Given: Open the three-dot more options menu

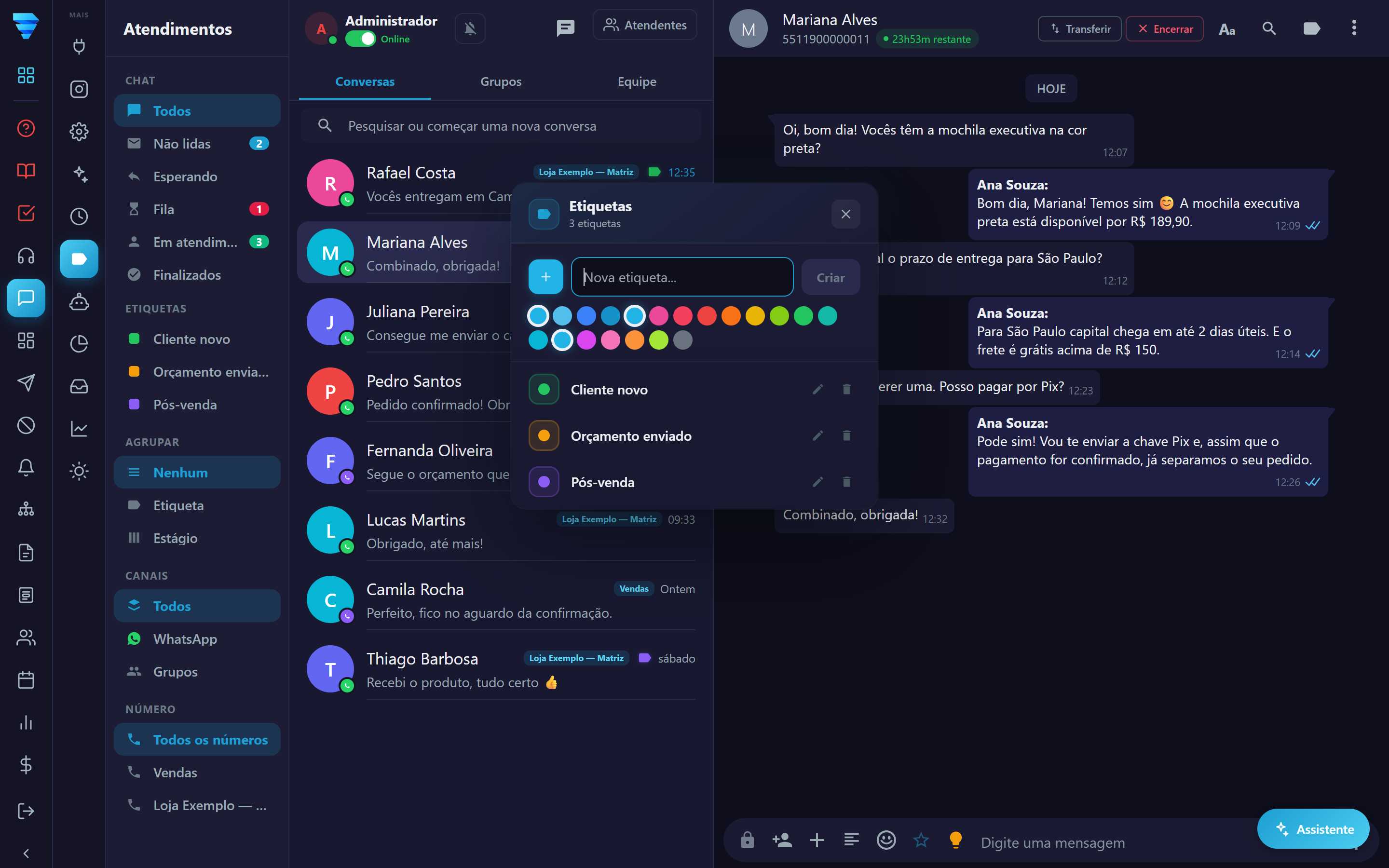Looking at the screenshot, I should 1354,28.
